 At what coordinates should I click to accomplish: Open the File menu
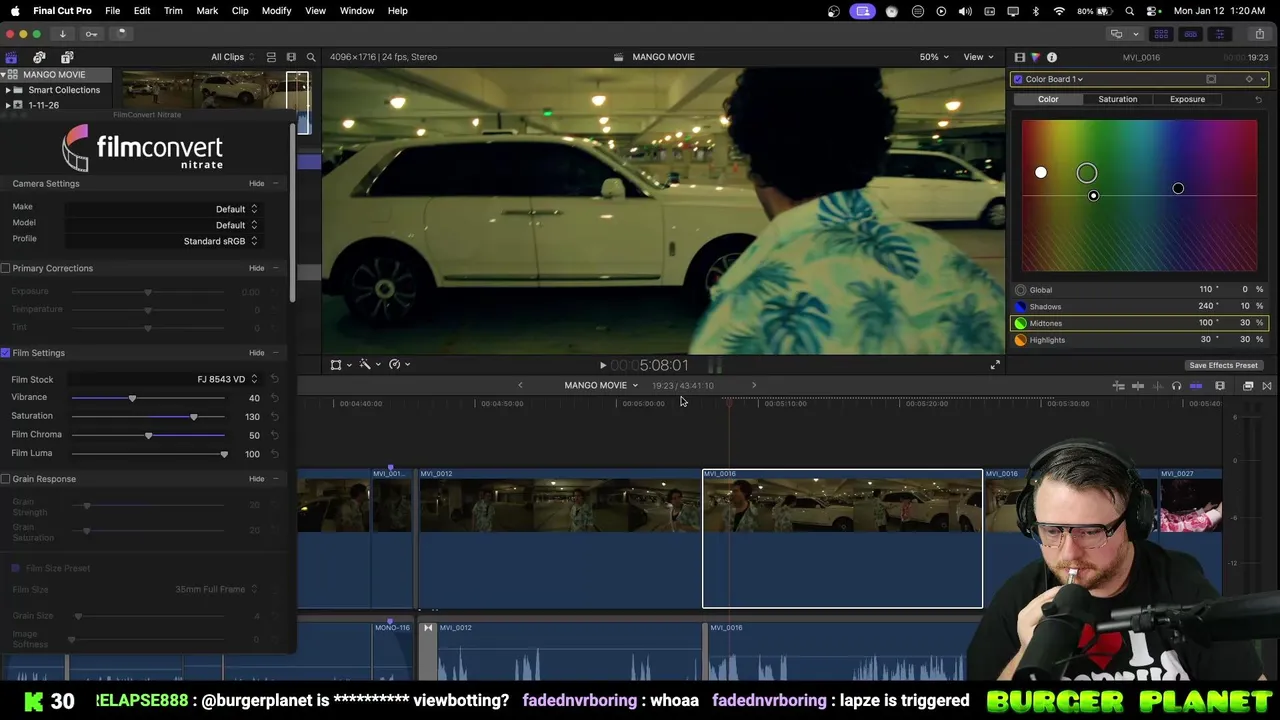click(x=112, y=10)
